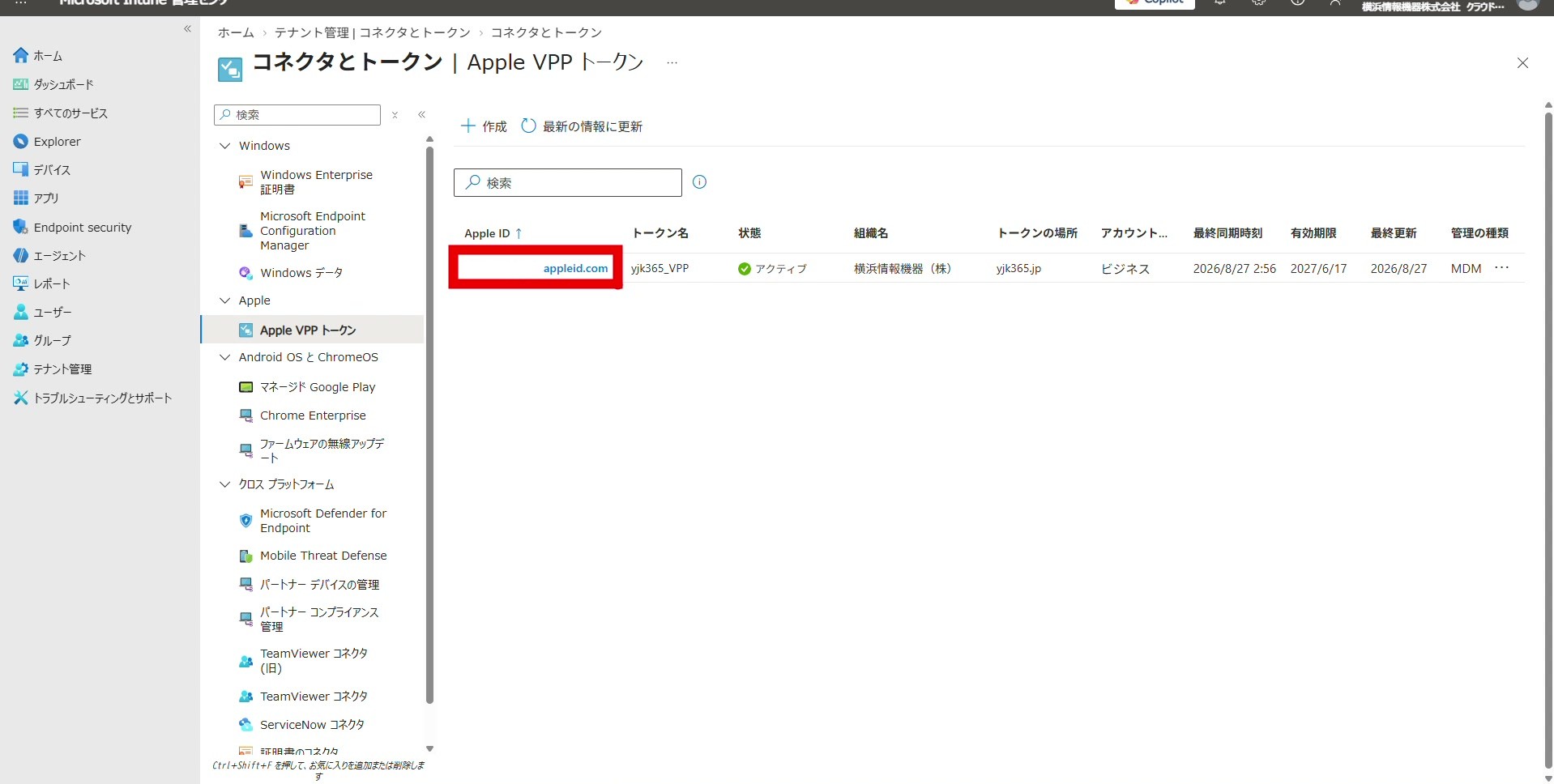Collapse the connector menu pane
This screenshot has width=1554, height=784.
click(x=421, y=115)
